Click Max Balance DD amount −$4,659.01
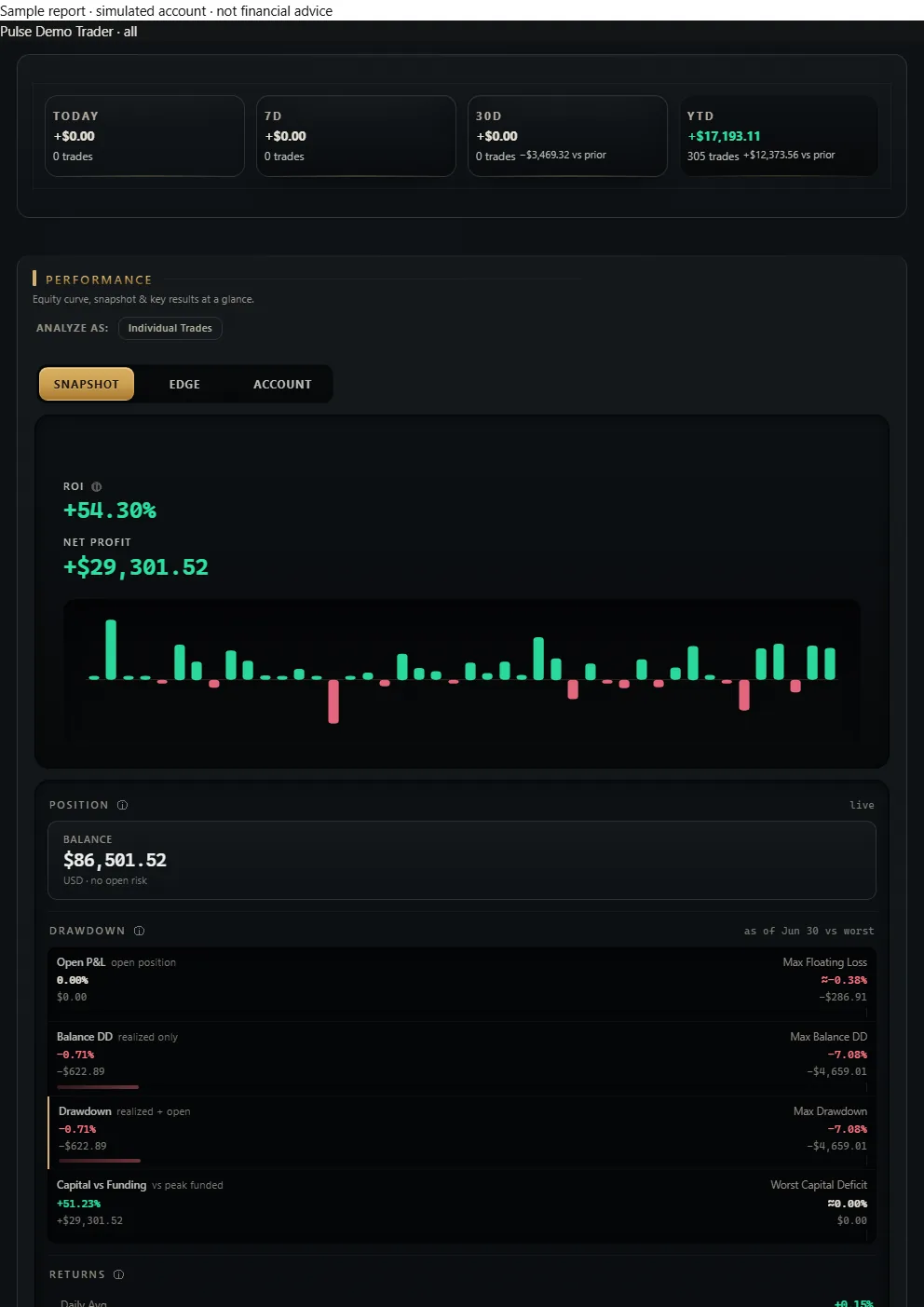This screenshot has width=924, height=1307. tap(836, 1071)
